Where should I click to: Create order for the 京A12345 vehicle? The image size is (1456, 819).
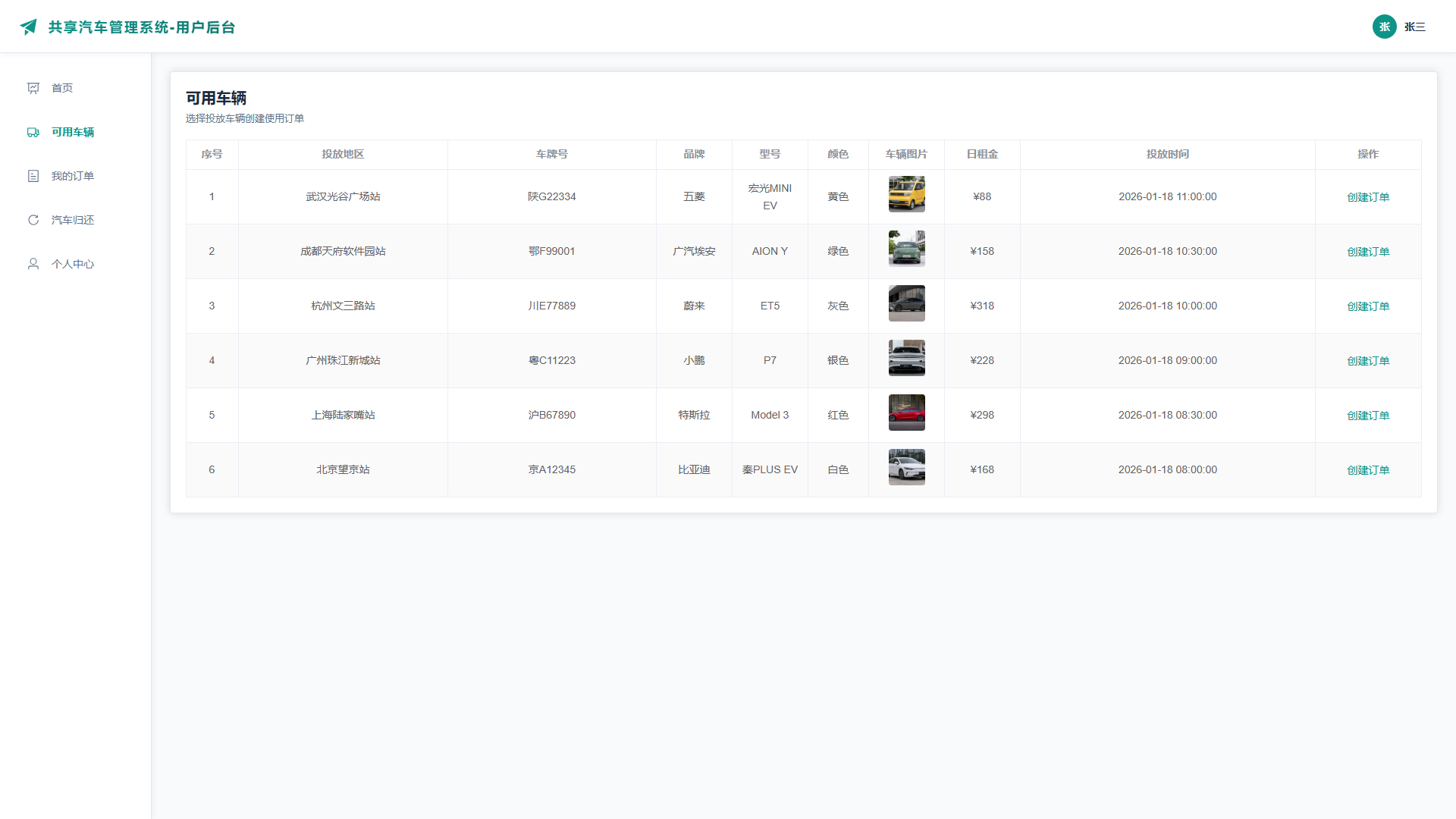(1368, 470)
